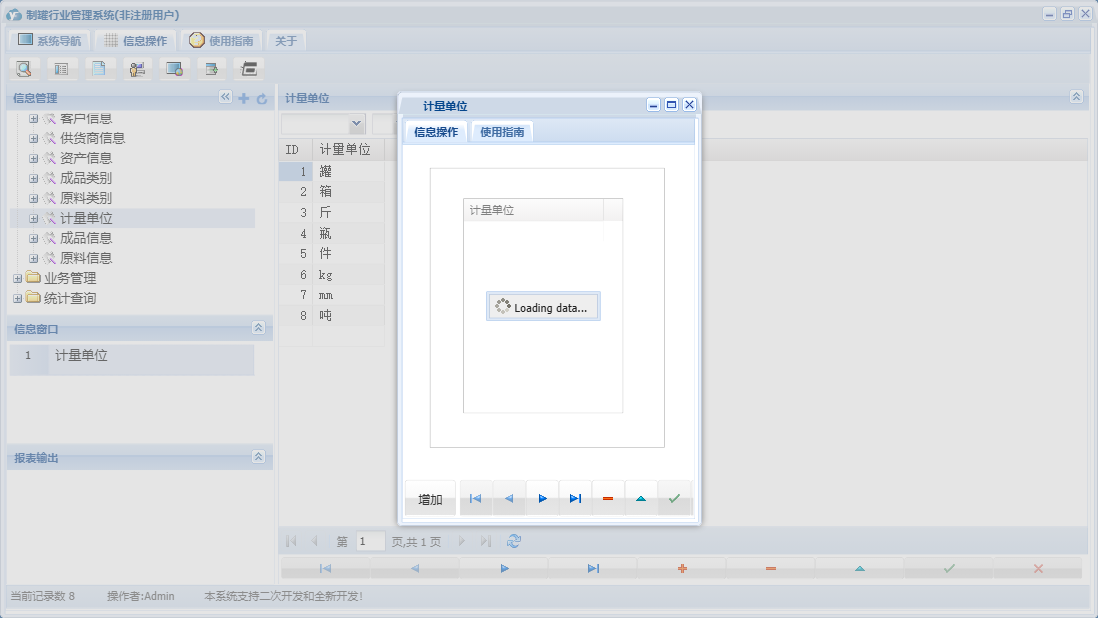
Task: Select the 箱 row in the table
Action: click(332, 192)
